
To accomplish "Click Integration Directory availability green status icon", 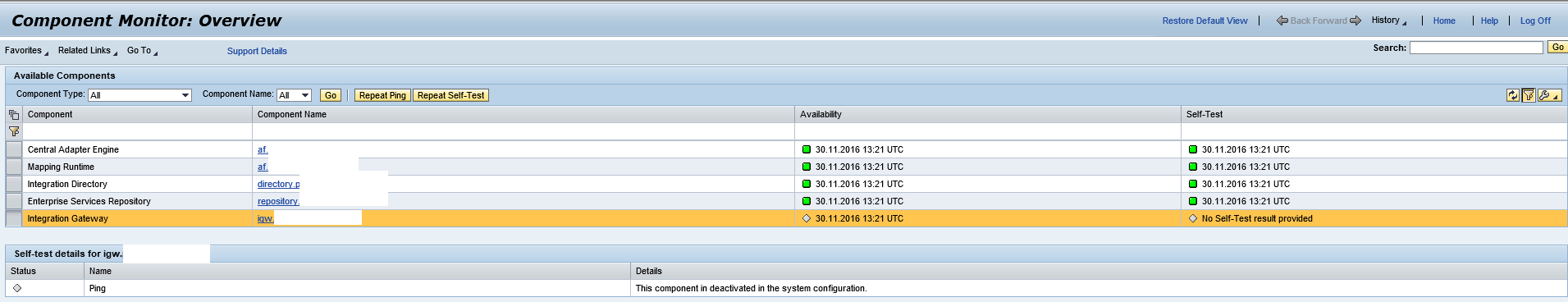I will tap(806, 184).
